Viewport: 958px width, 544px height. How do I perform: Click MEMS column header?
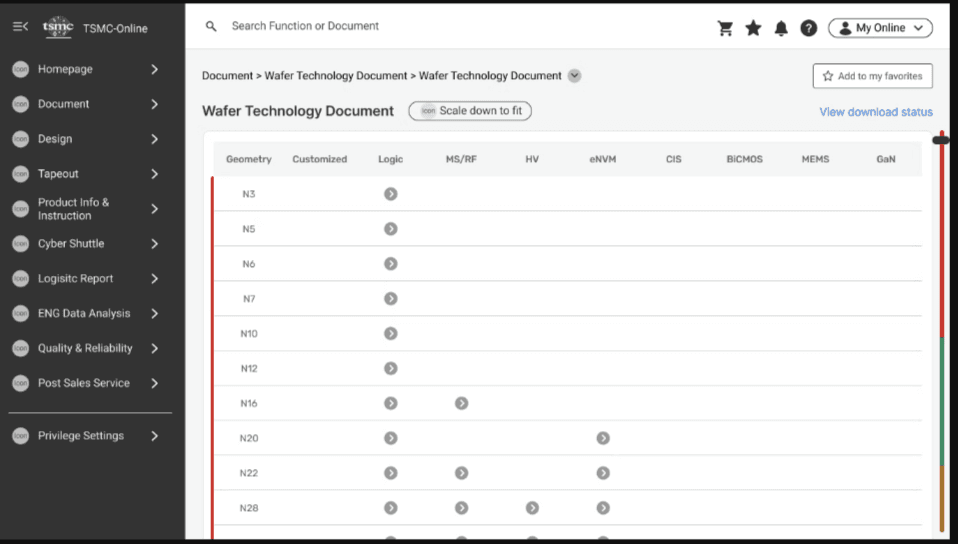coord(815,159)
